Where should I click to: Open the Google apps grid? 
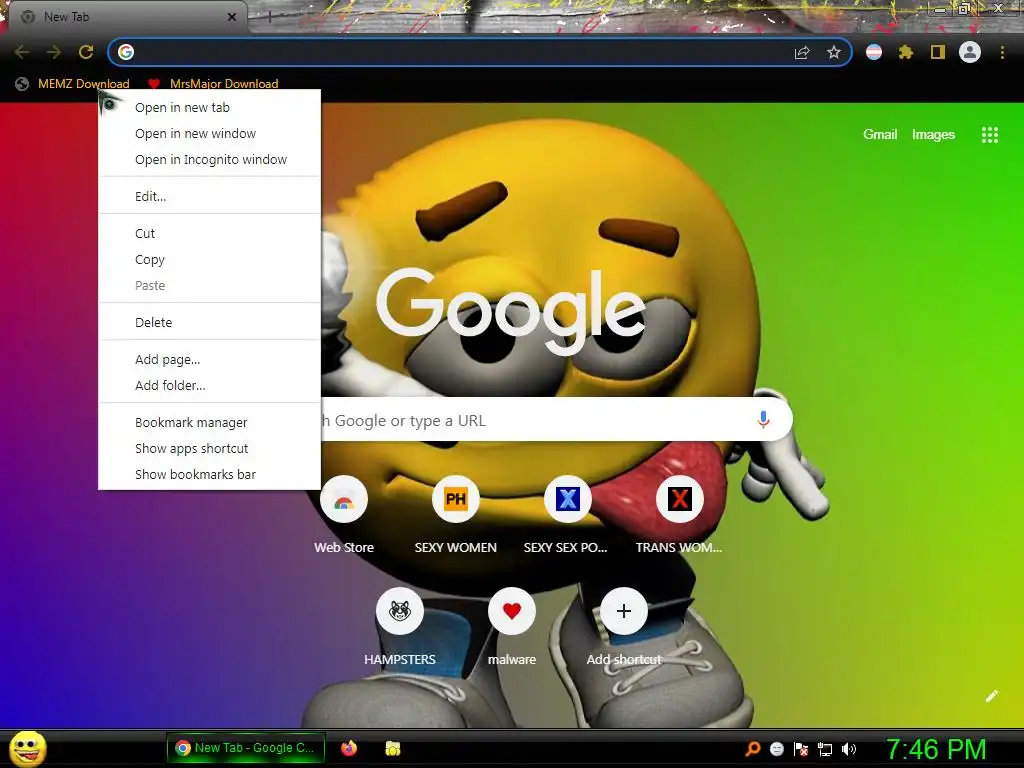pos(990,135)
